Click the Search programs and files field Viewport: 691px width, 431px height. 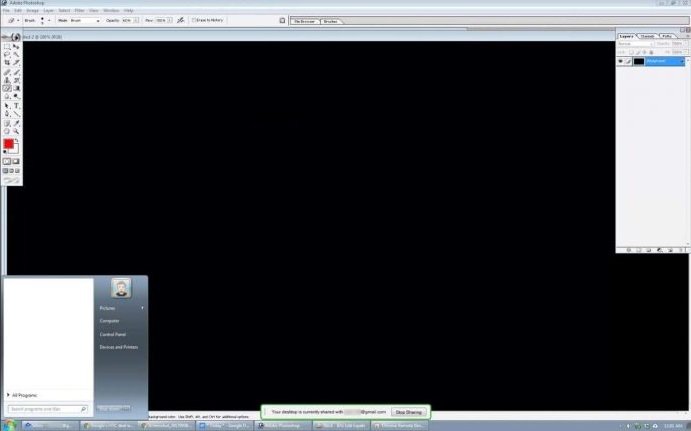click(x=48, y=409)
